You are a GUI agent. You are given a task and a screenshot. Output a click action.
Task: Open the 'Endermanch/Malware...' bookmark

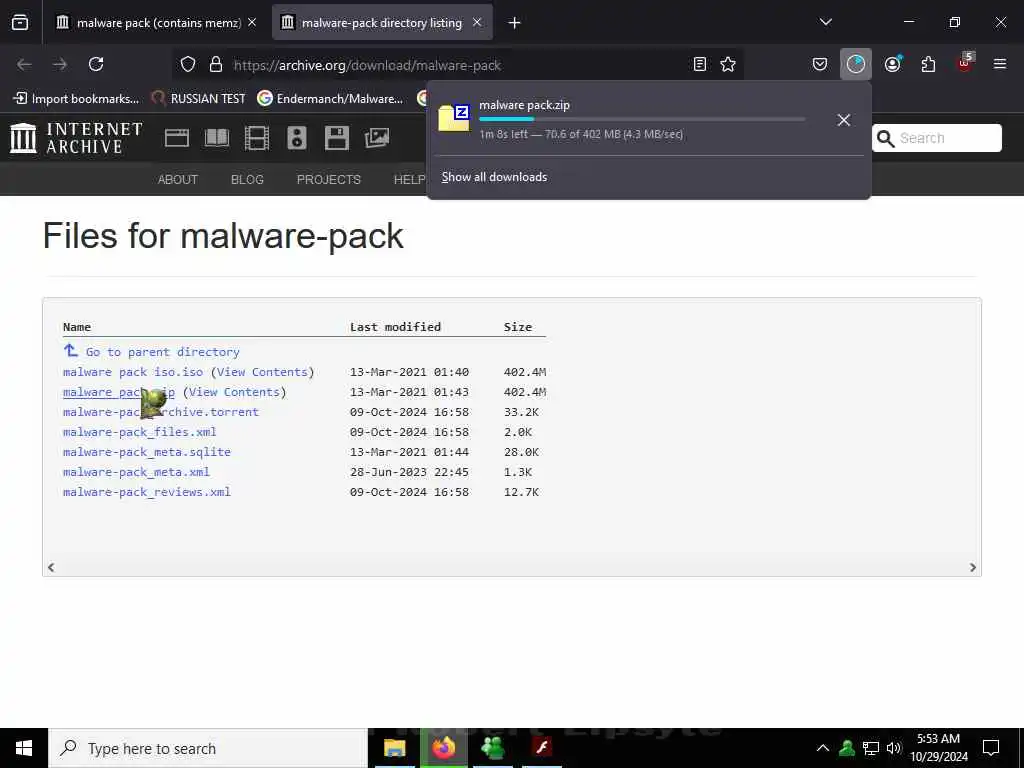click(x=330, y=99)
